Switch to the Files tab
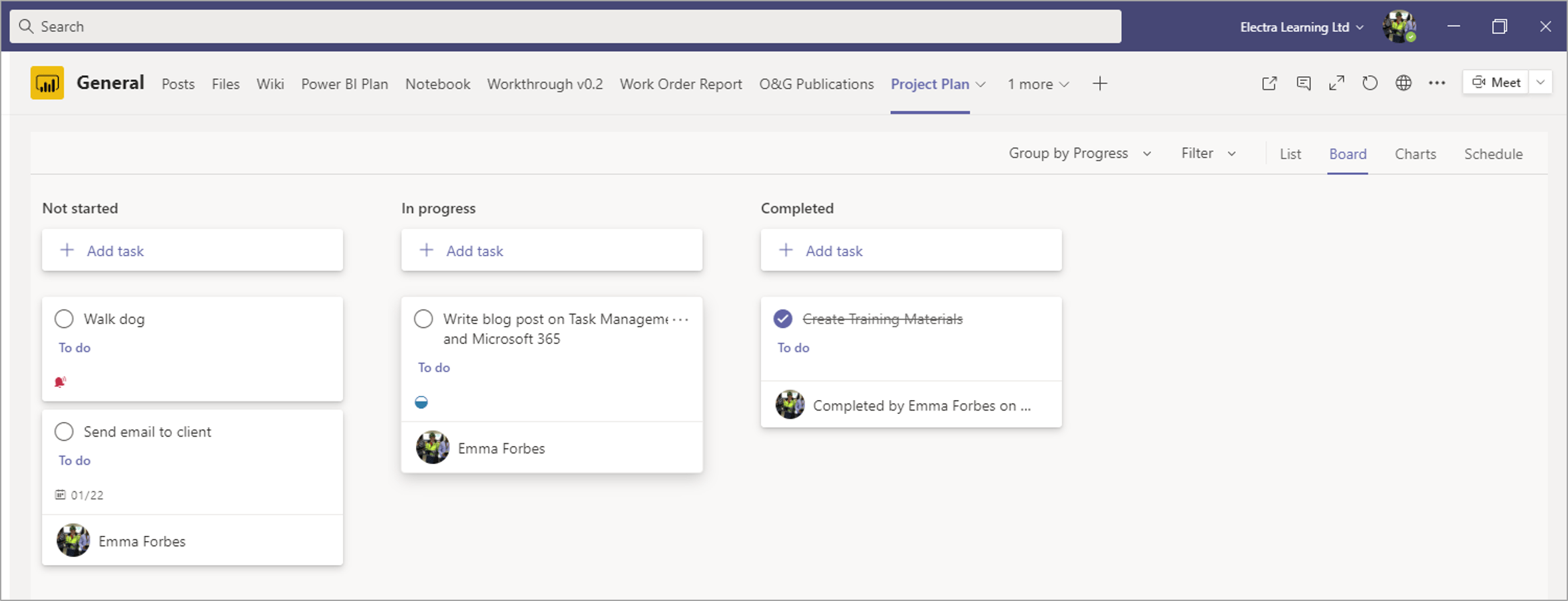Viewport: 1568px width, 601px height. pyautogui.click(x=226, y=84)
